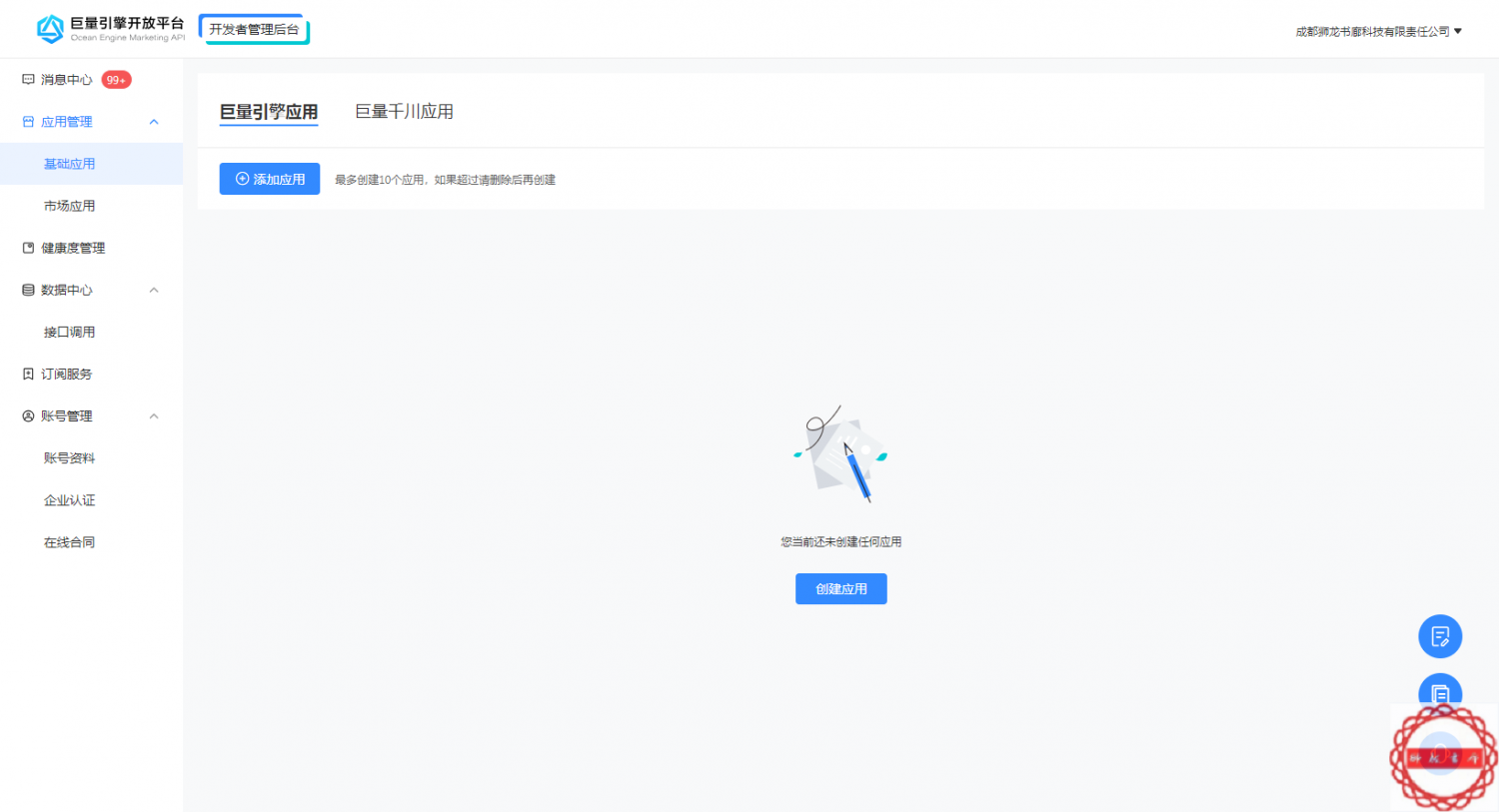Click the 应用管理 box icon
This screenshot has height=812, width=1499.
pyautogui.click(x=28, y=122)
